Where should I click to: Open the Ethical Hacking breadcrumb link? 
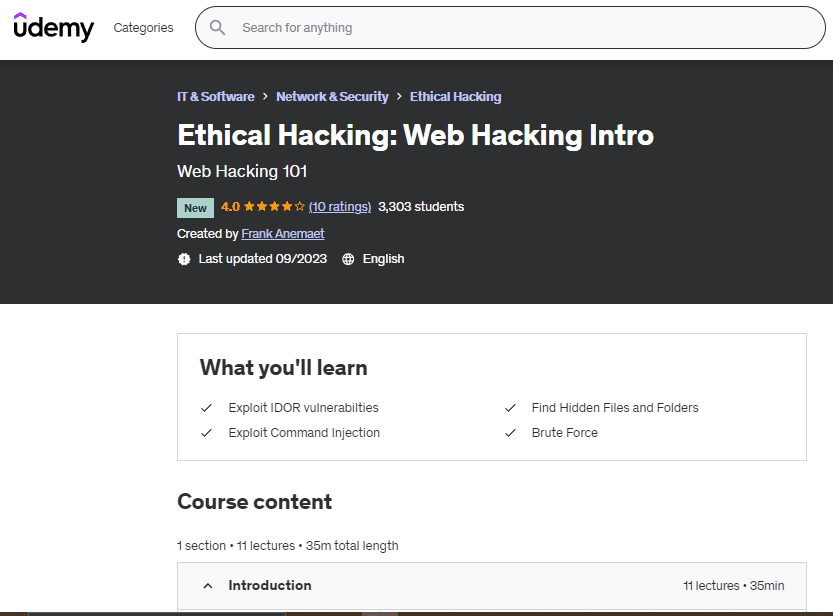click(x=455, y=97)
